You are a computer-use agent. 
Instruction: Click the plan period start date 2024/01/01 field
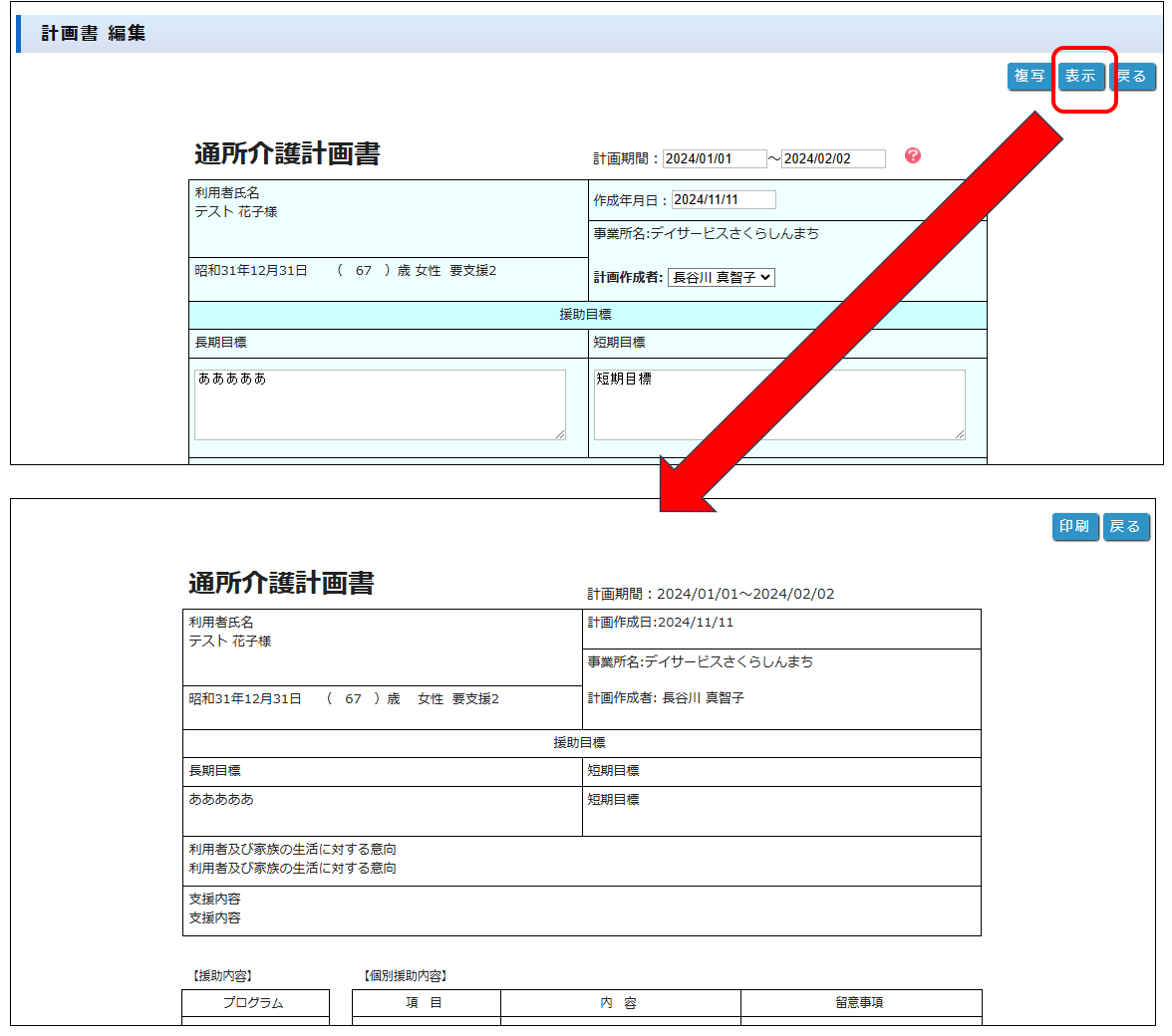[x=714, y=158]
